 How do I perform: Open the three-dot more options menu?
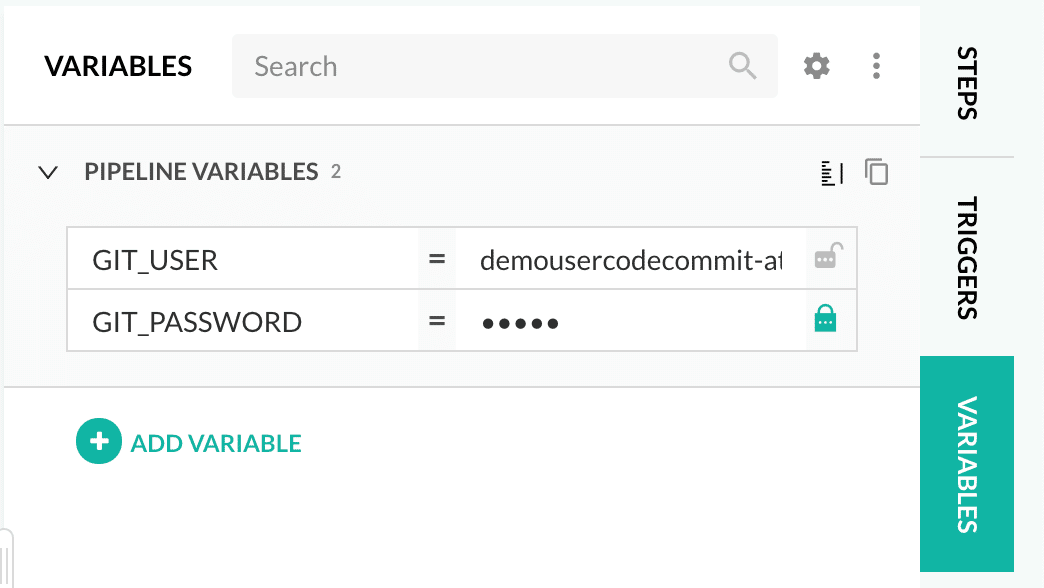click(x=876, y=66)
